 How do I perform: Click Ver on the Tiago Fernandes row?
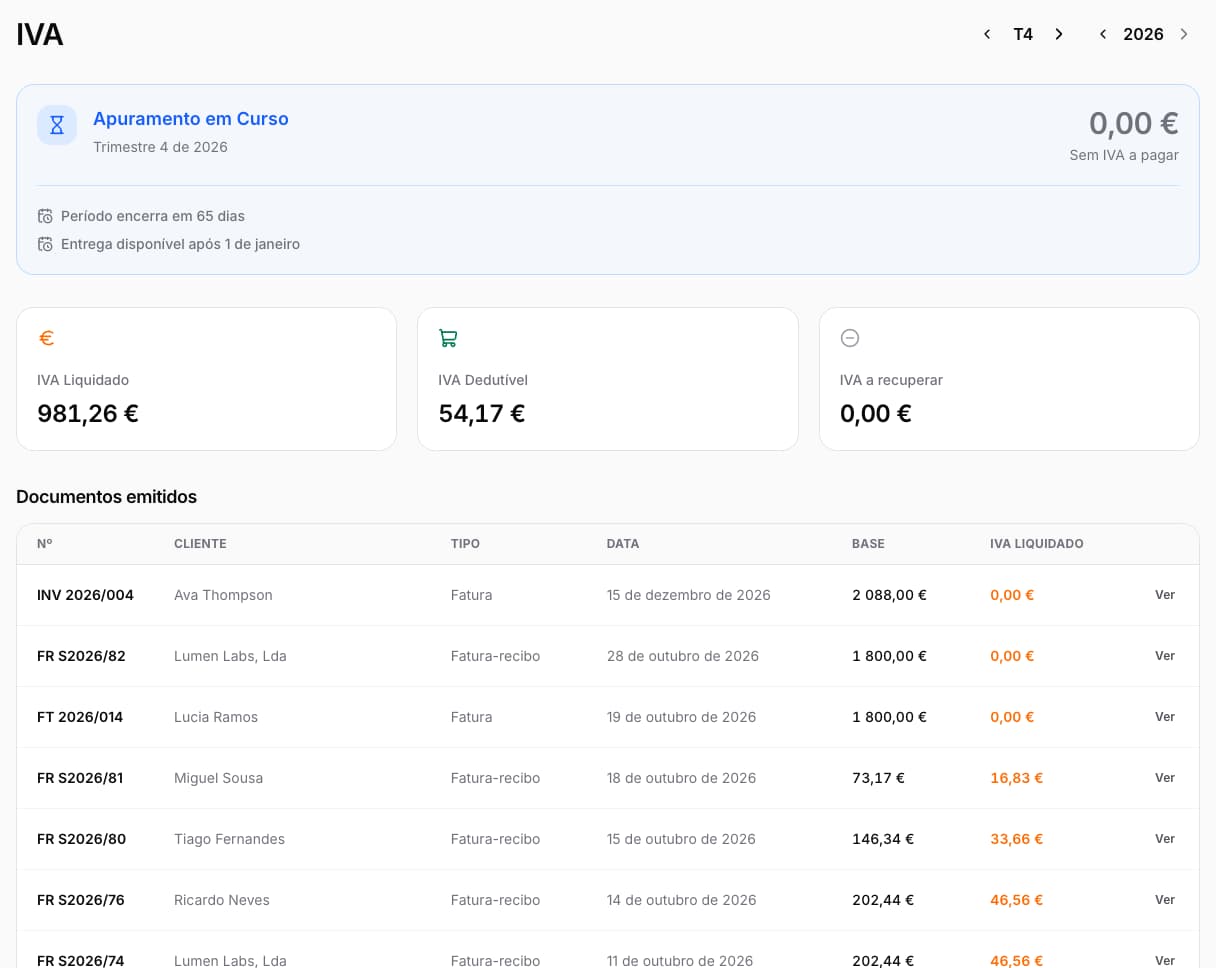click(x=1165, y=839)
